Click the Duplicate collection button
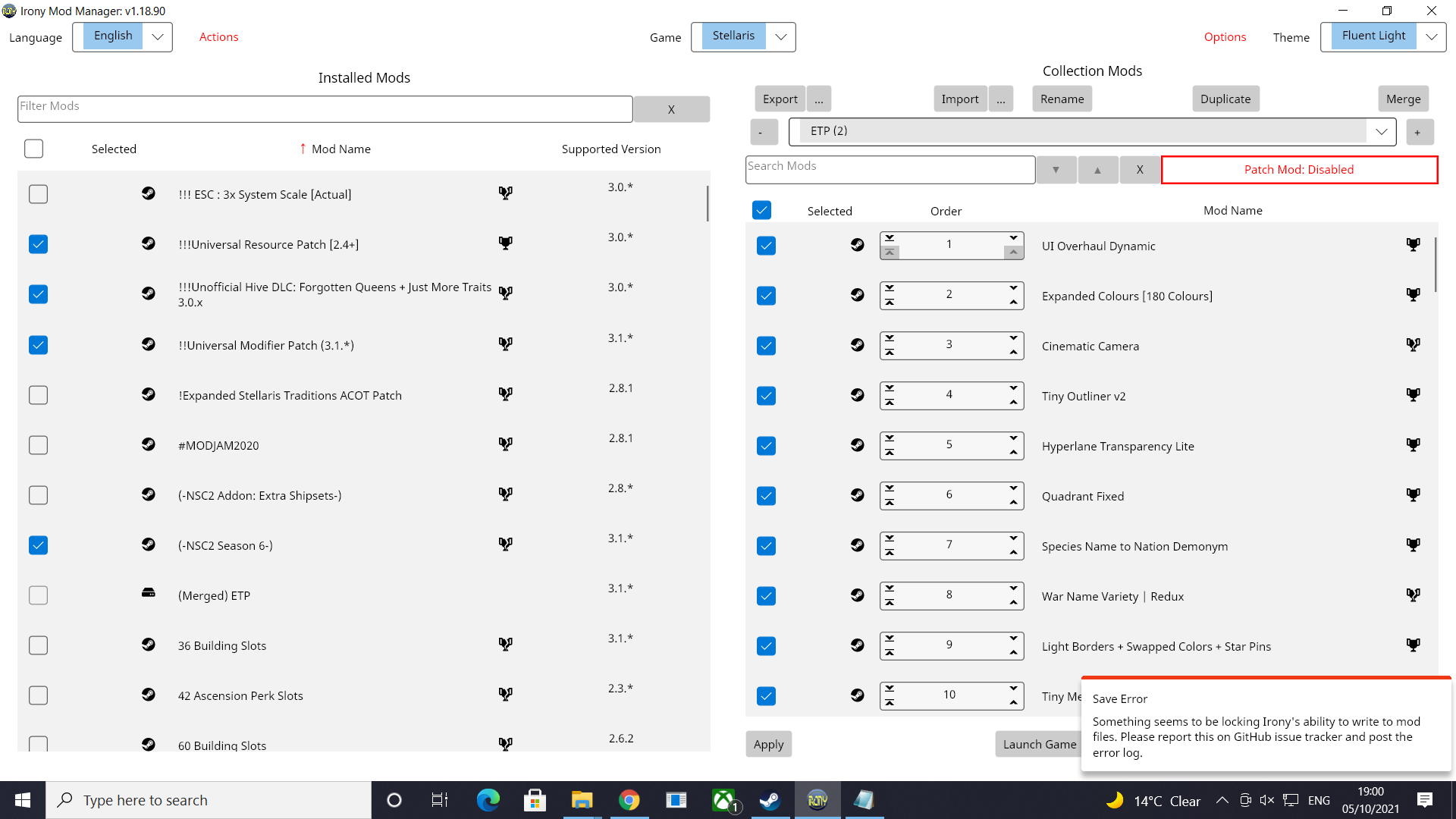 click(1225, 99)
